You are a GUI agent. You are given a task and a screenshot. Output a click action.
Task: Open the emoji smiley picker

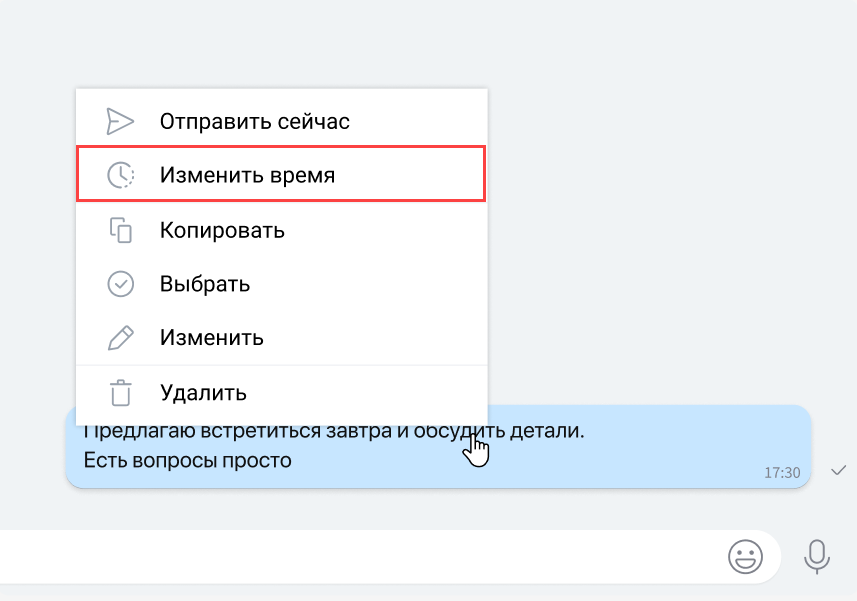[x=745, y=556]
